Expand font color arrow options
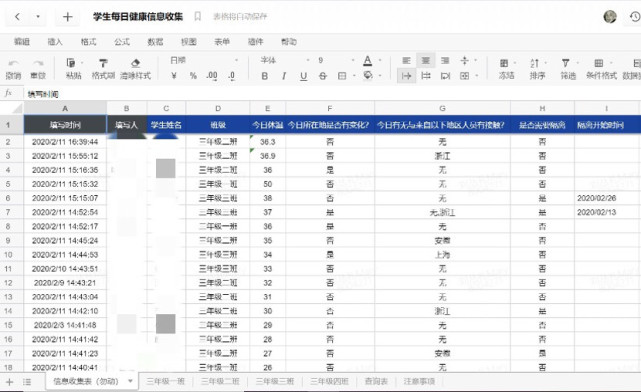Image resolution: width=641 pixels, height=392 pixels. pyautogui.click(x=380, y=60)
